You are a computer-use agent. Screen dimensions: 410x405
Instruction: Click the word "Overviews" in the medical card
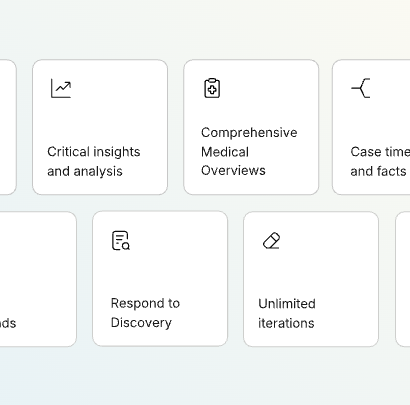pos(233,170)
